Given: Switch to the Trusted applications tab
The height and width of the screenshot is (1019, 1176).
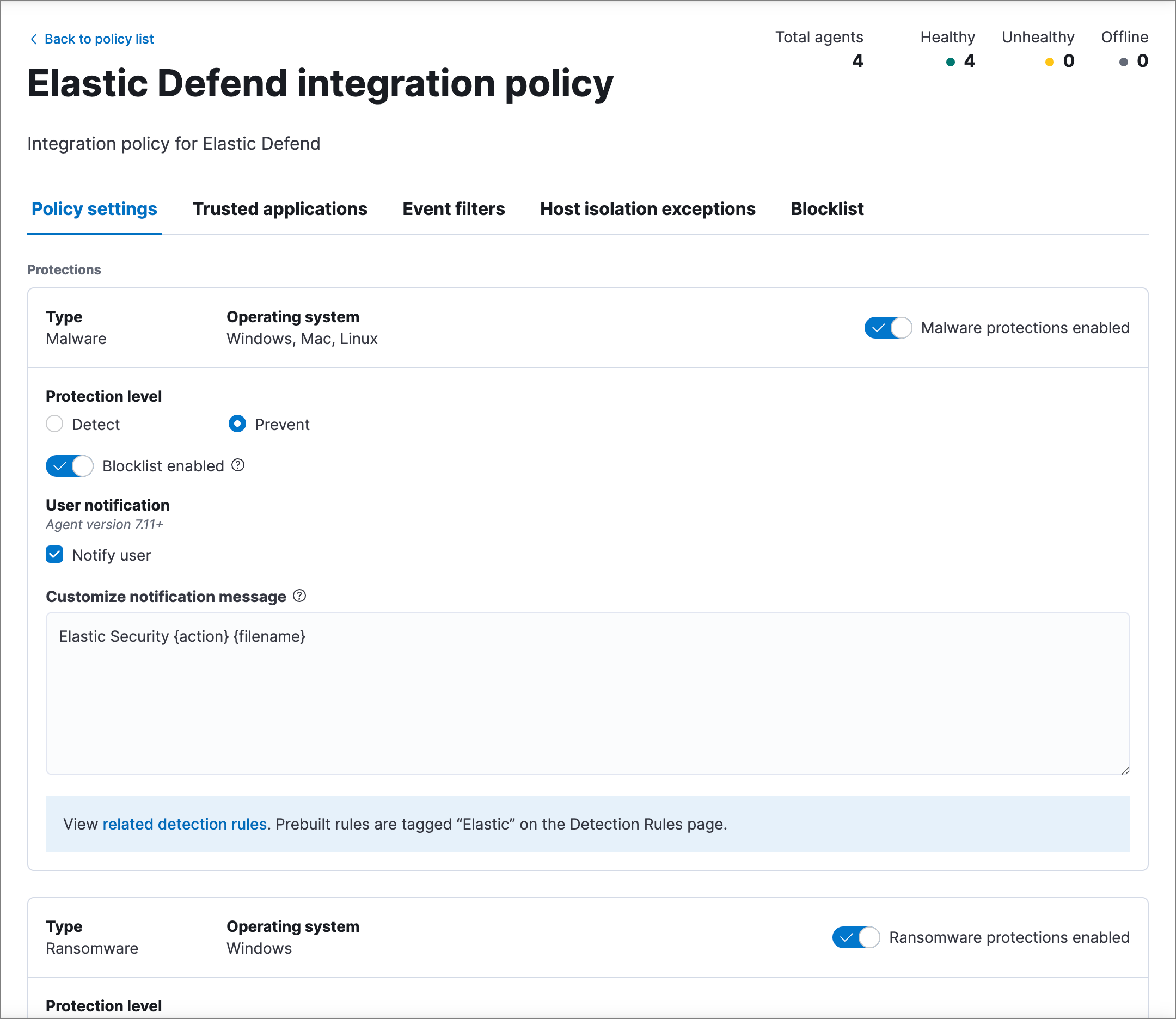Looking at the screenshot, I should coord(280,208).
